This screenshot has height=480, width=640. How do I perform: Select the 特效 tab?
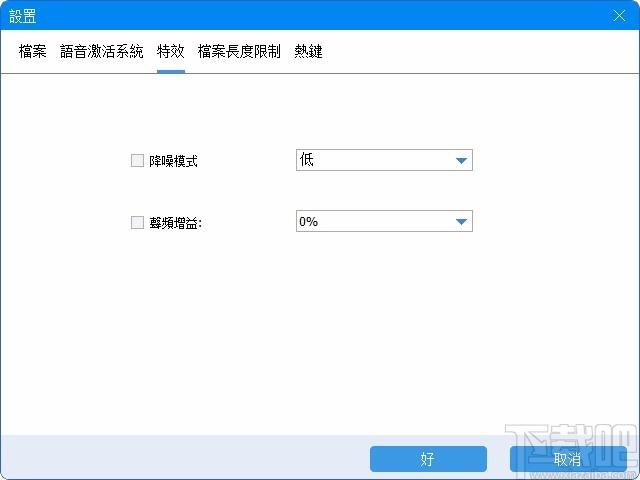point(171,51)
